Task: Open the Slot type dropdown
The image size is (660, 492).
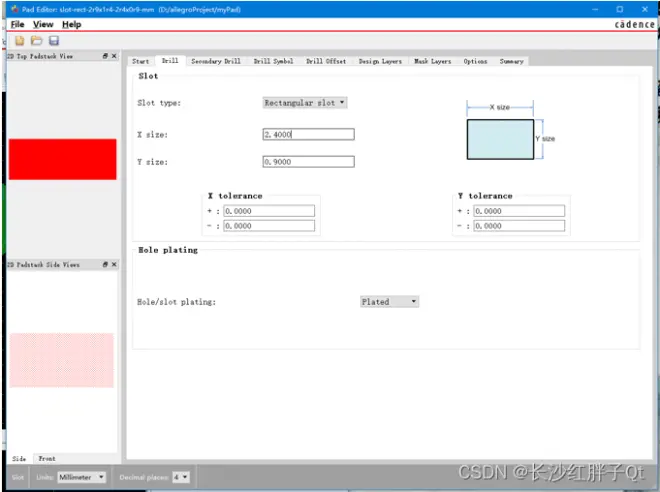Action: tap(305, 103)
